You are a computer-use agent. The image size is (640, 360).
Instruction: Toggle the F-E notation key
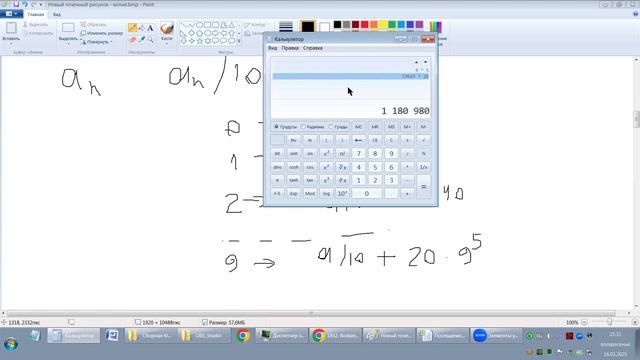277,193
